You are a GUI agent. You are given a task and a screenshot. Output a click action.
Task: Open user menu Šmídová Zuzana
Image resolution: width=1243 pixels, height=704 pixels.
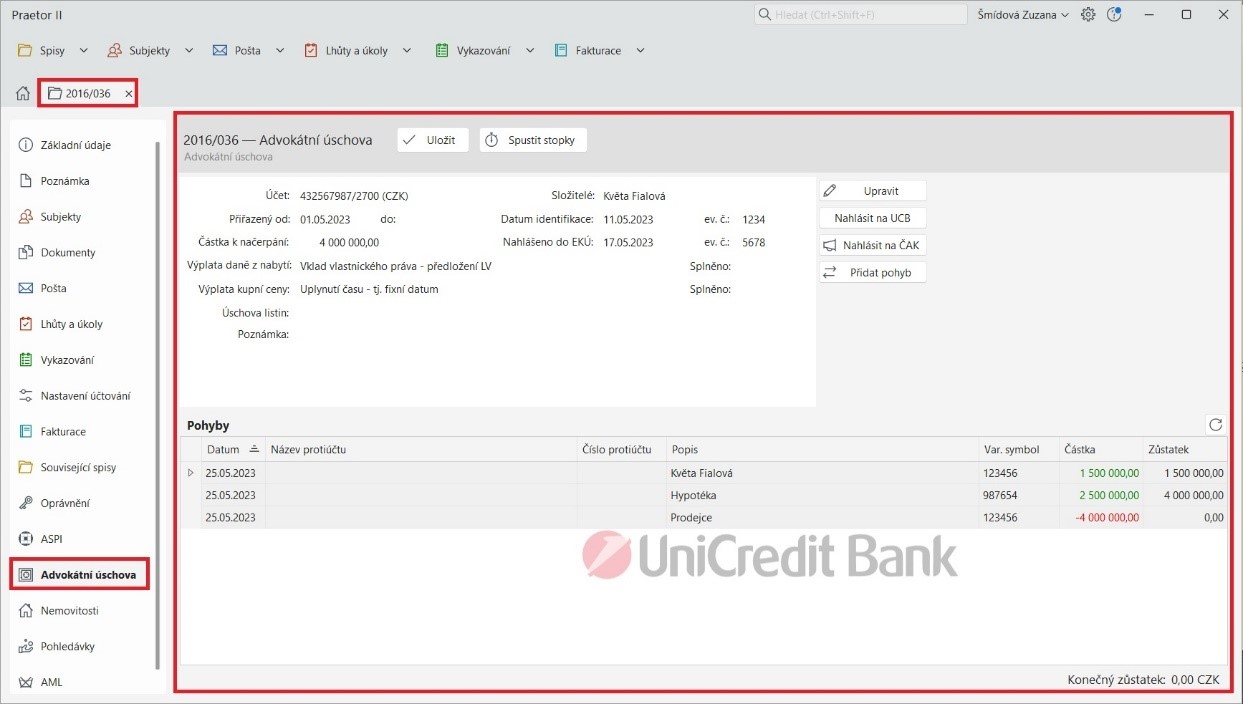(x=1023, y=15)
